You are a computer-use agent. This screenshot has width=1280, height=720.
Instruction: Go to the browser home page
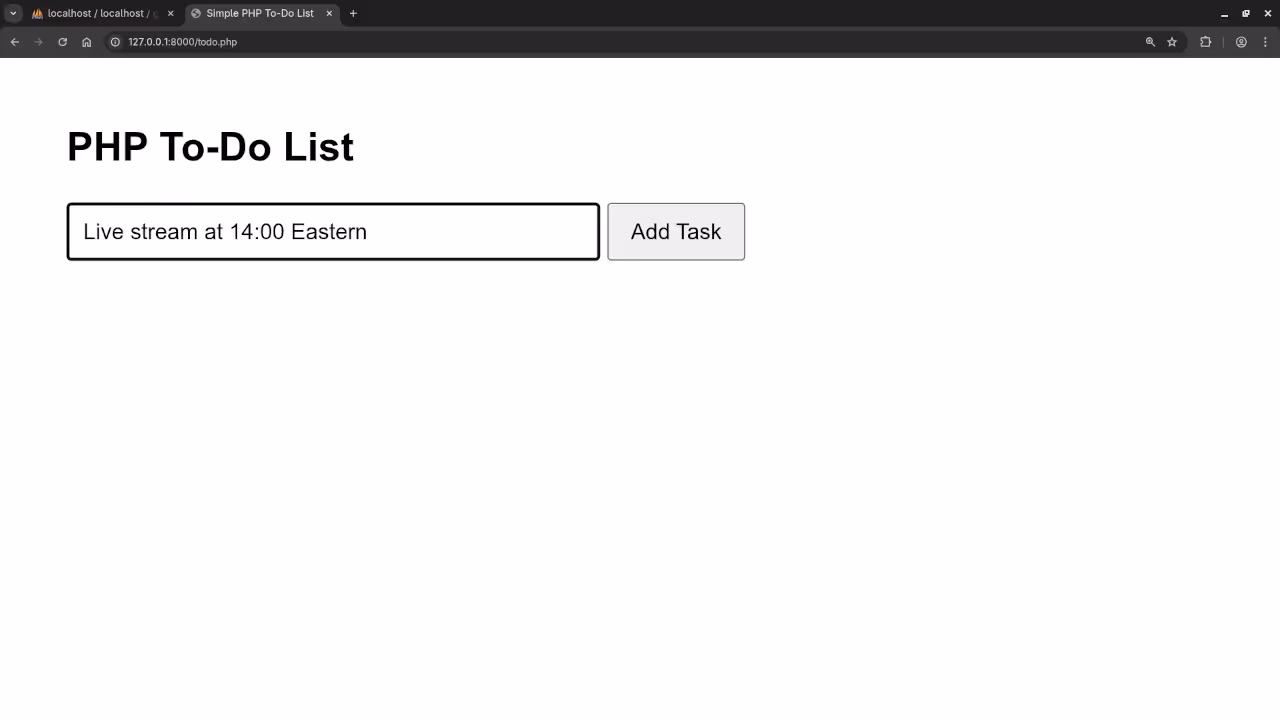87,42
